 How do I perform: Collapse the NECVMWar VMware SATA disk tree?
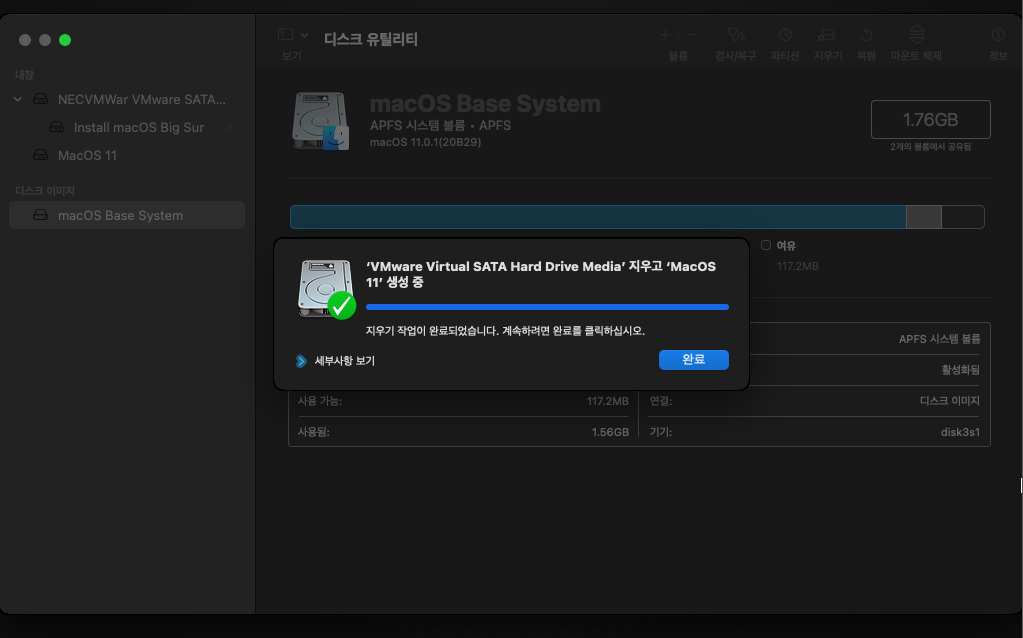(x=18, y=99)
